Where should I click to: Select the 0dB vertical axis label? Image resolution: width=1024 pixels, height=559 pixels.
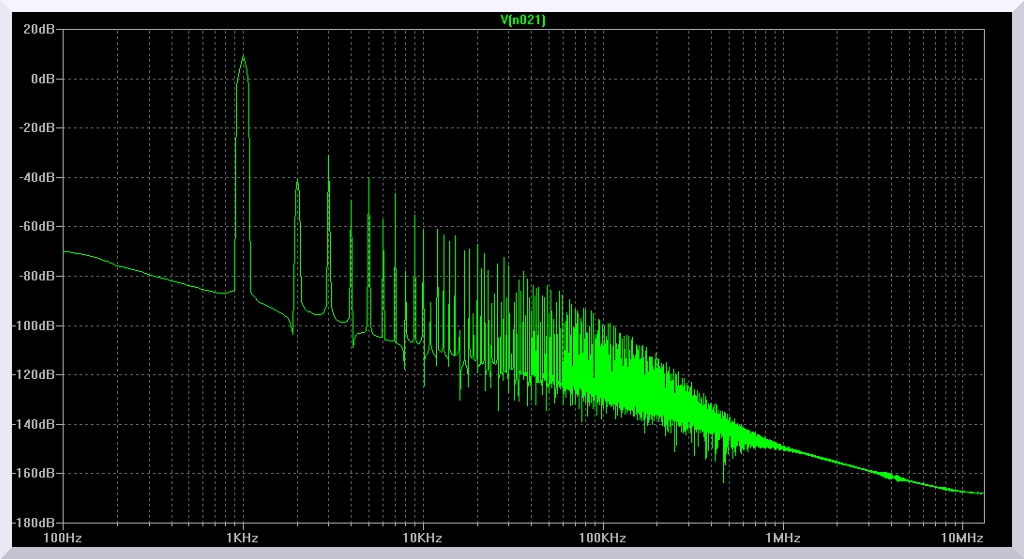point(42,79)
